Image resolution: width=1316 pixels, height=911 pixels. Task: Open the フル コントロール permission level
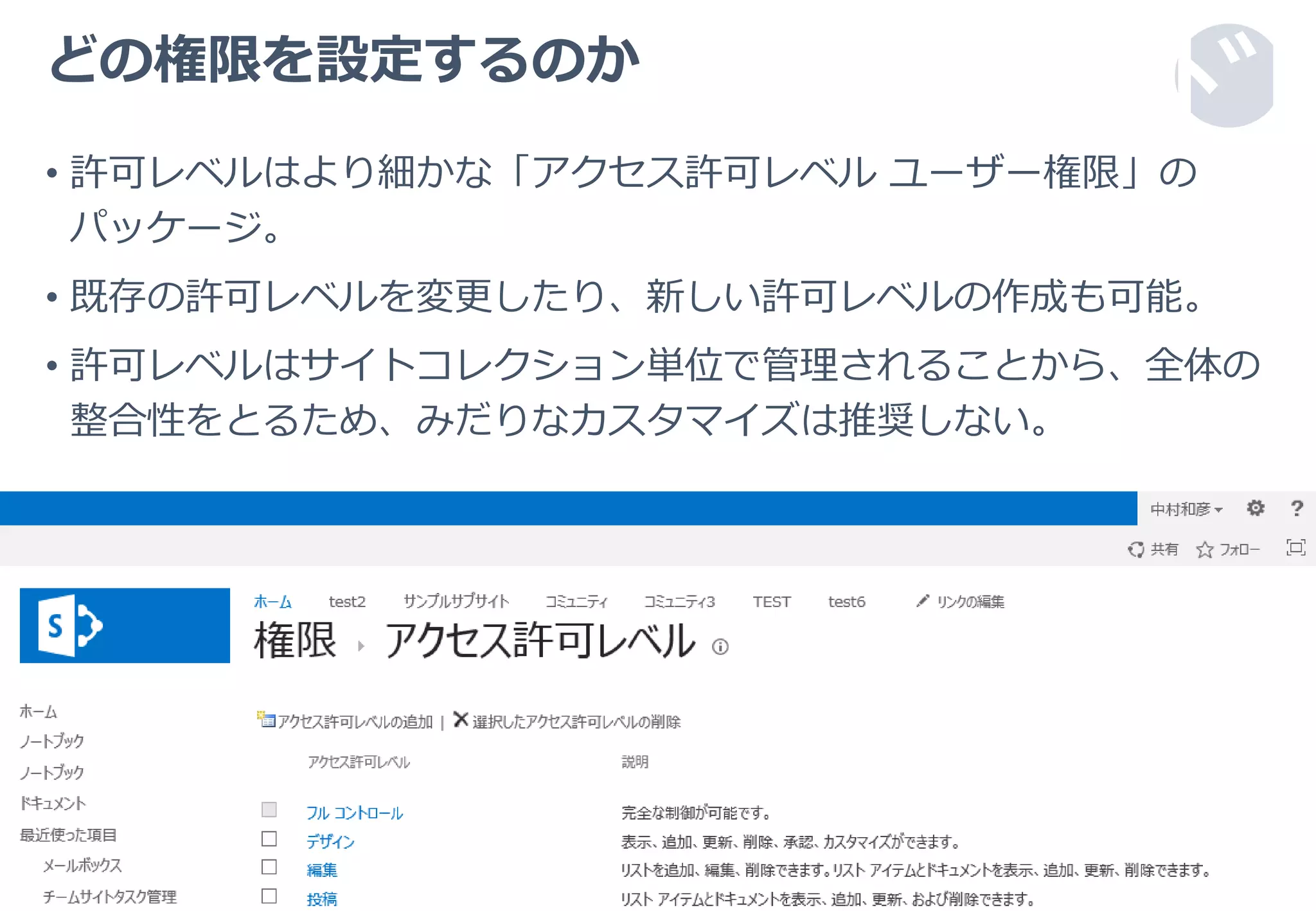click(x=355, y=813)
